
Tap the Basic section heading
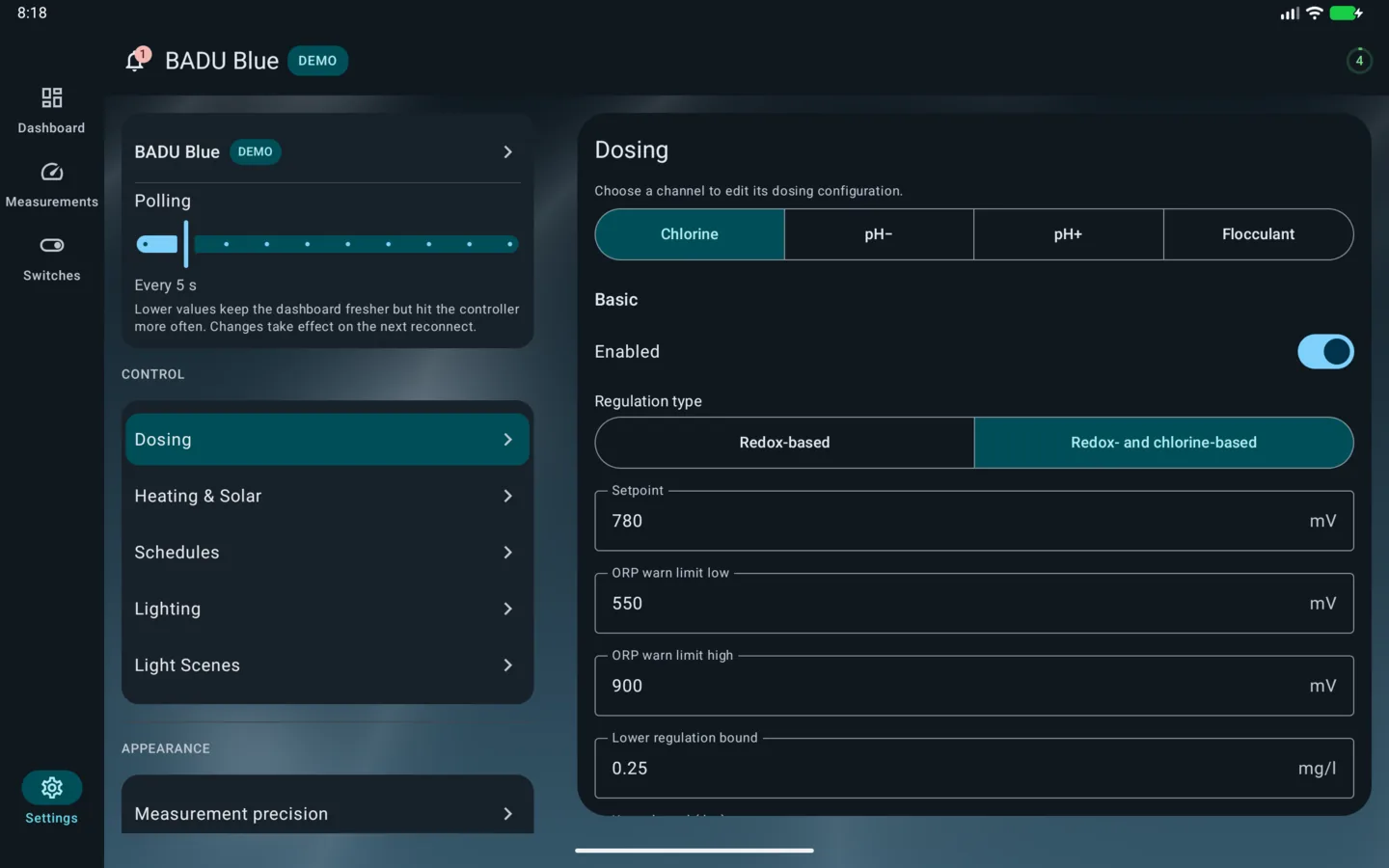pos(616,300)
